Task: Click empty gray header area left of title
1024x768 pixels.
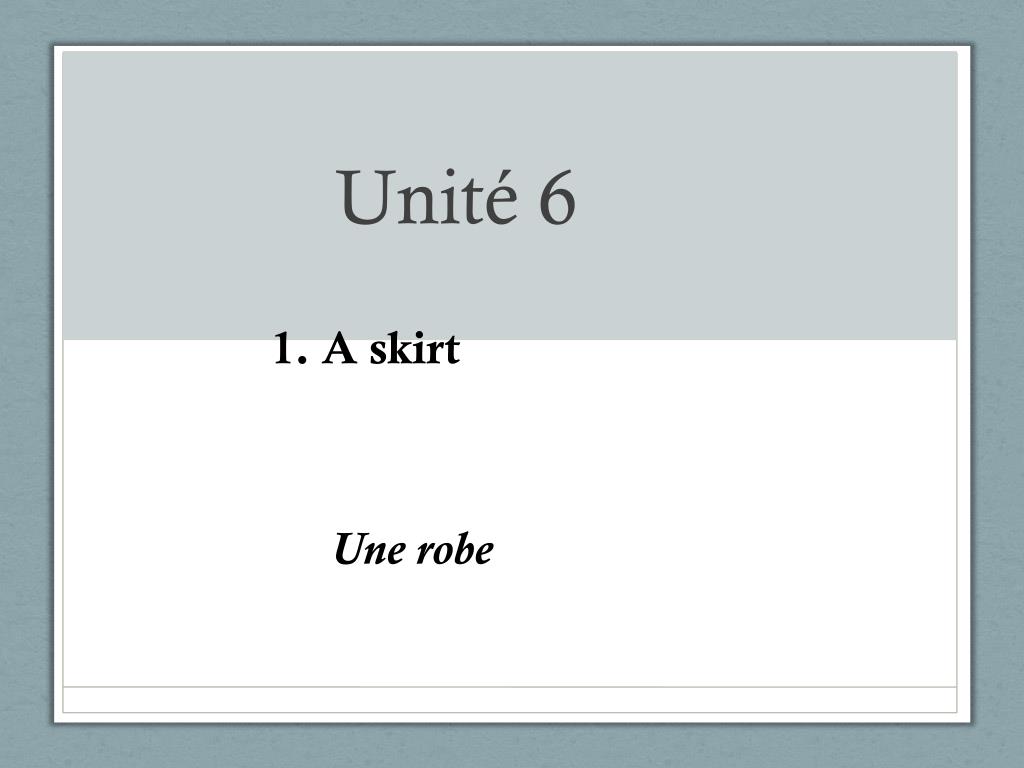Action: (x=196, y=196)
